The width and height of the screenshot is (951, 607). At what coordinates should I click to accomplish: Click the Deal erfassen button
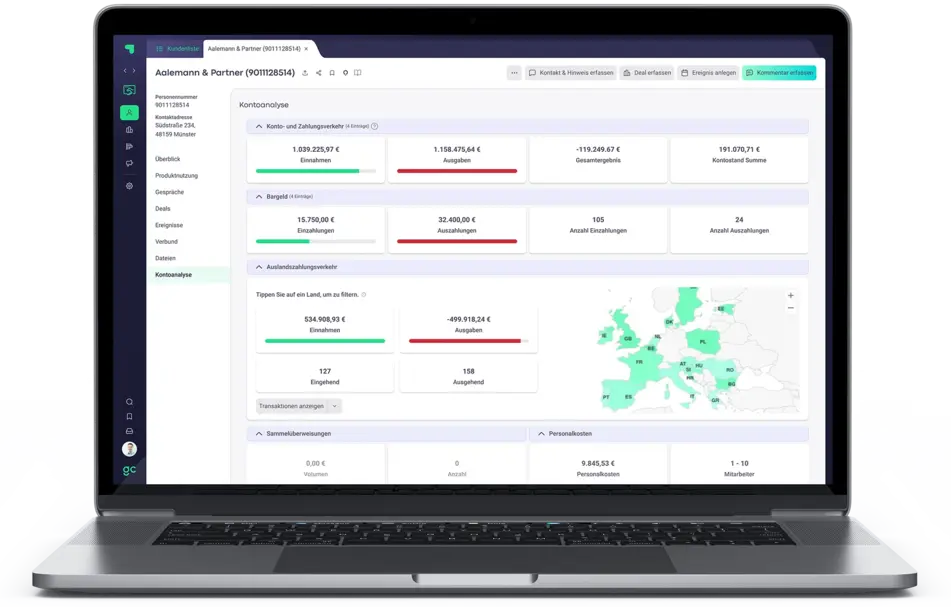tap(647, 73)
